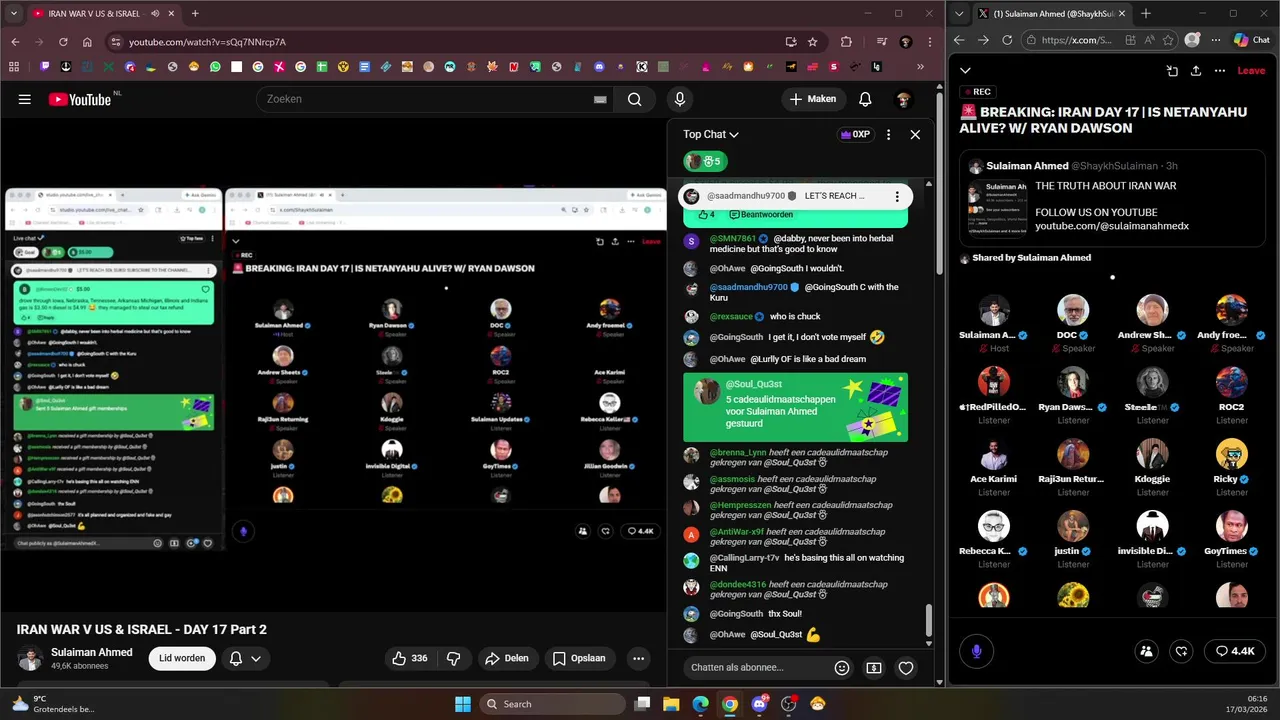Screen dimensions: 1280x720
Task: Open pinned message options by saadmandhu9700
Action: tap(897, 196)
